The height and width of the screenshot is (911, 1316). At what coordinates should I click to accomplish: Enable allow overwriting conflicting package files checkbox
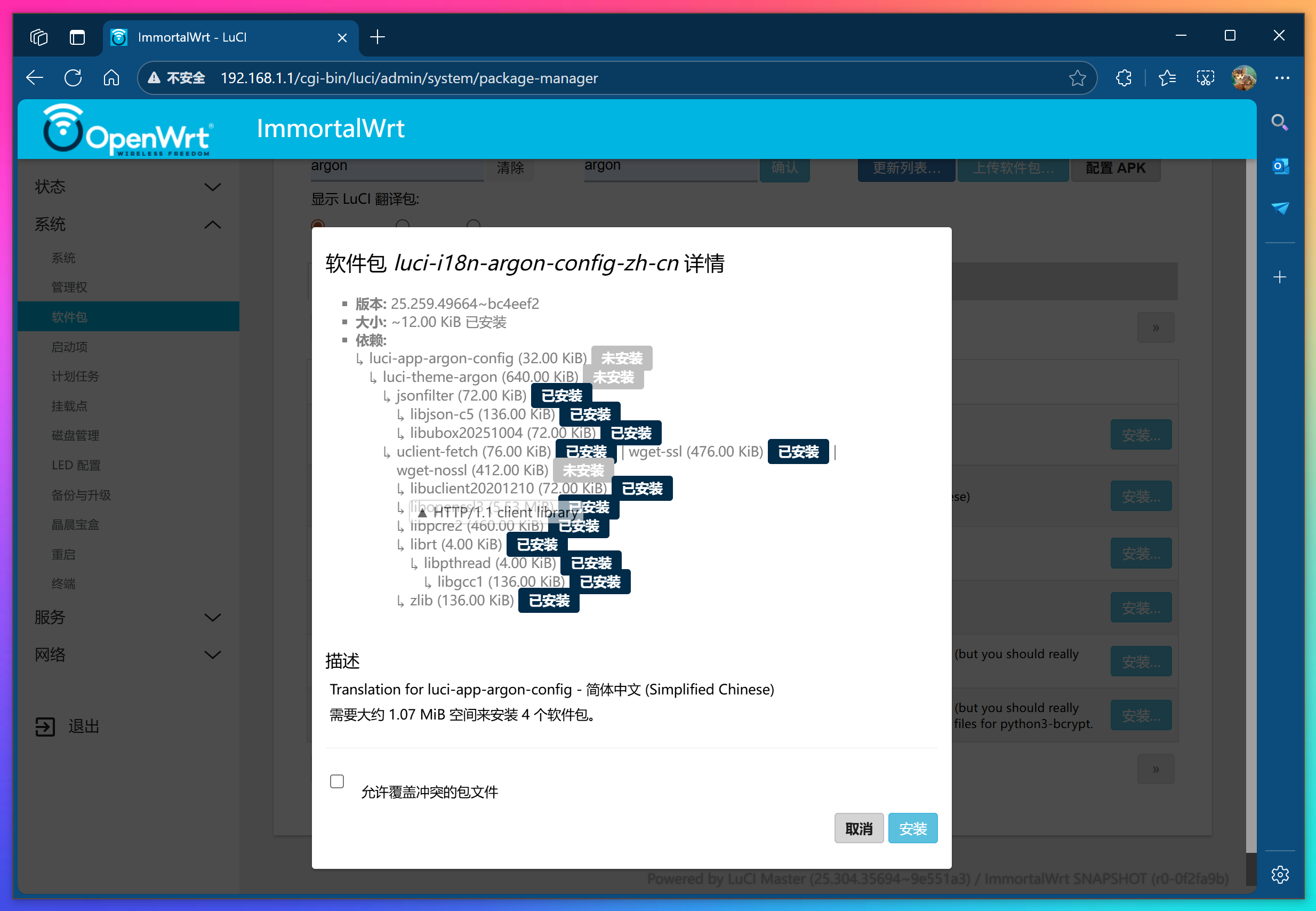(338, 781)
